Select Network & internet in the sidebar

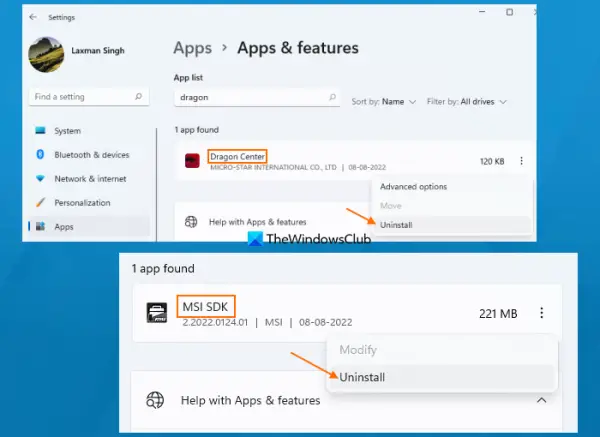coord(91,179)
